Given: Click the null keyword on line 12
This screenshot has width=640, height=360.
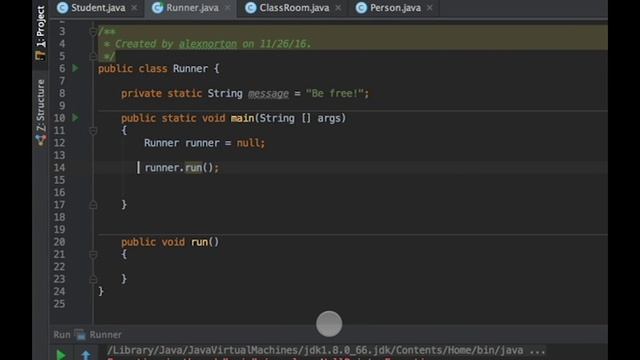Looking at the screenshot, I should (x=248, y=143).
